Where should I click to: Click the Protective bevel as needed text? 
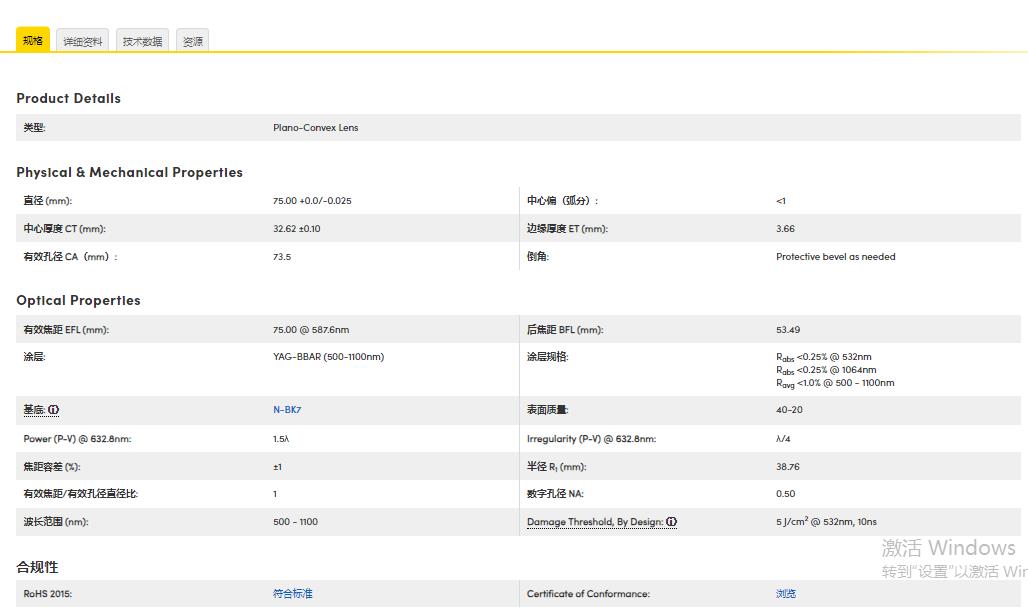pyautogui.click(x=835, y=257)
